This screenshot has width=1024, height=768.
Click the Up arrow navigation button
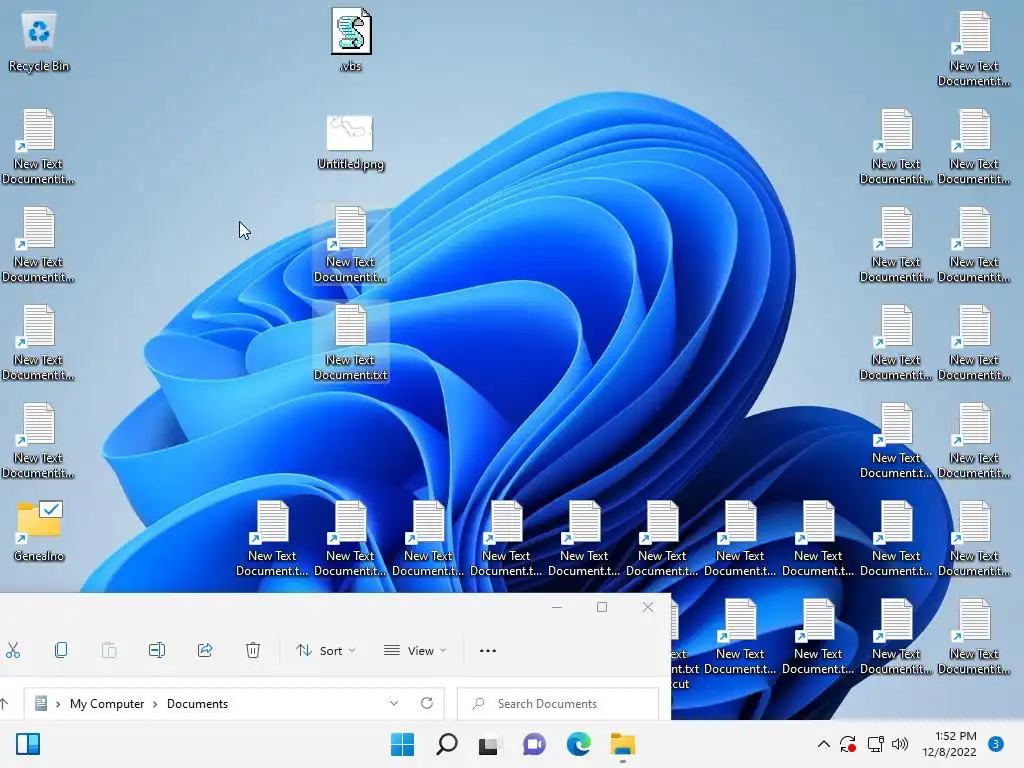[x=5, y=703]
